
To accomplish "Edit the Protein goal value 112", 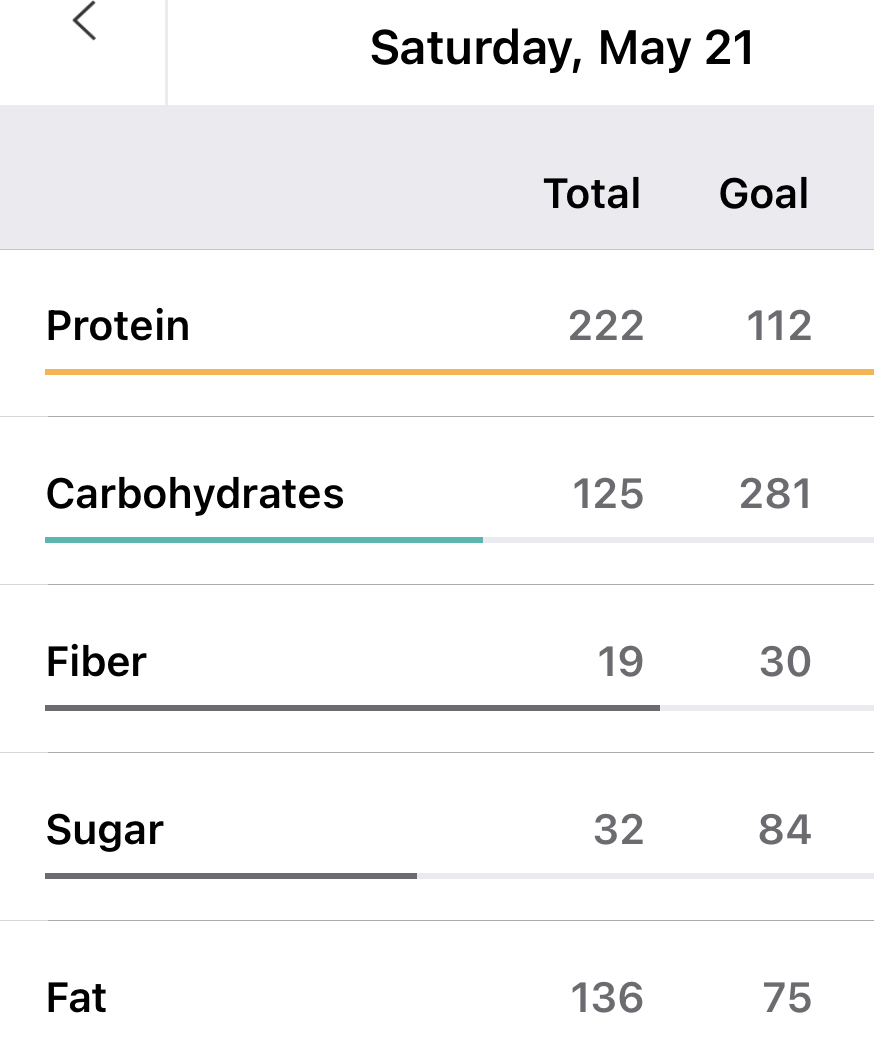I will [x=779, y=326].
